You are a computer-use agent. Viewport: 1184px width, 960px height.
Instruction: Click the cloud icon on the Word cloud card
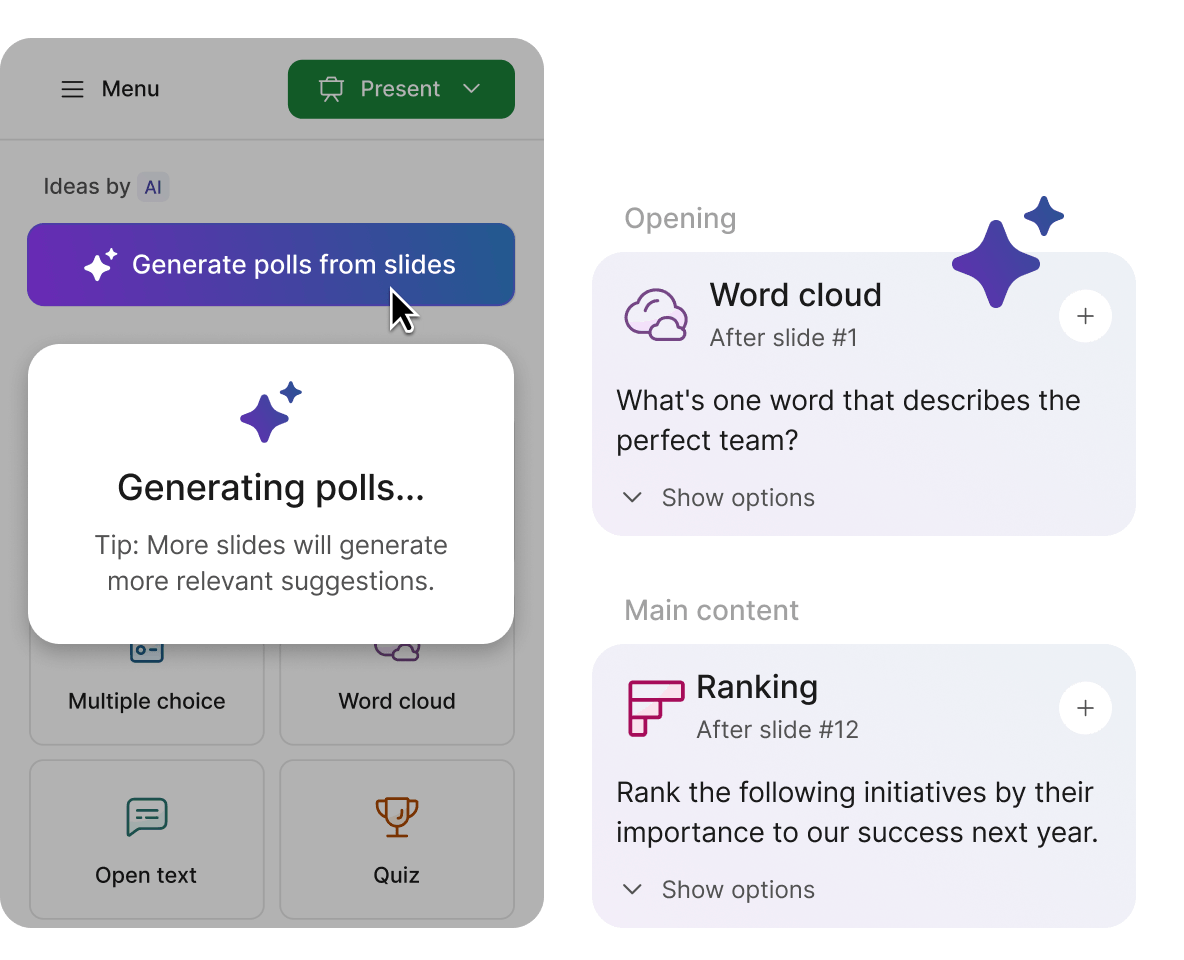click(656, 315)
